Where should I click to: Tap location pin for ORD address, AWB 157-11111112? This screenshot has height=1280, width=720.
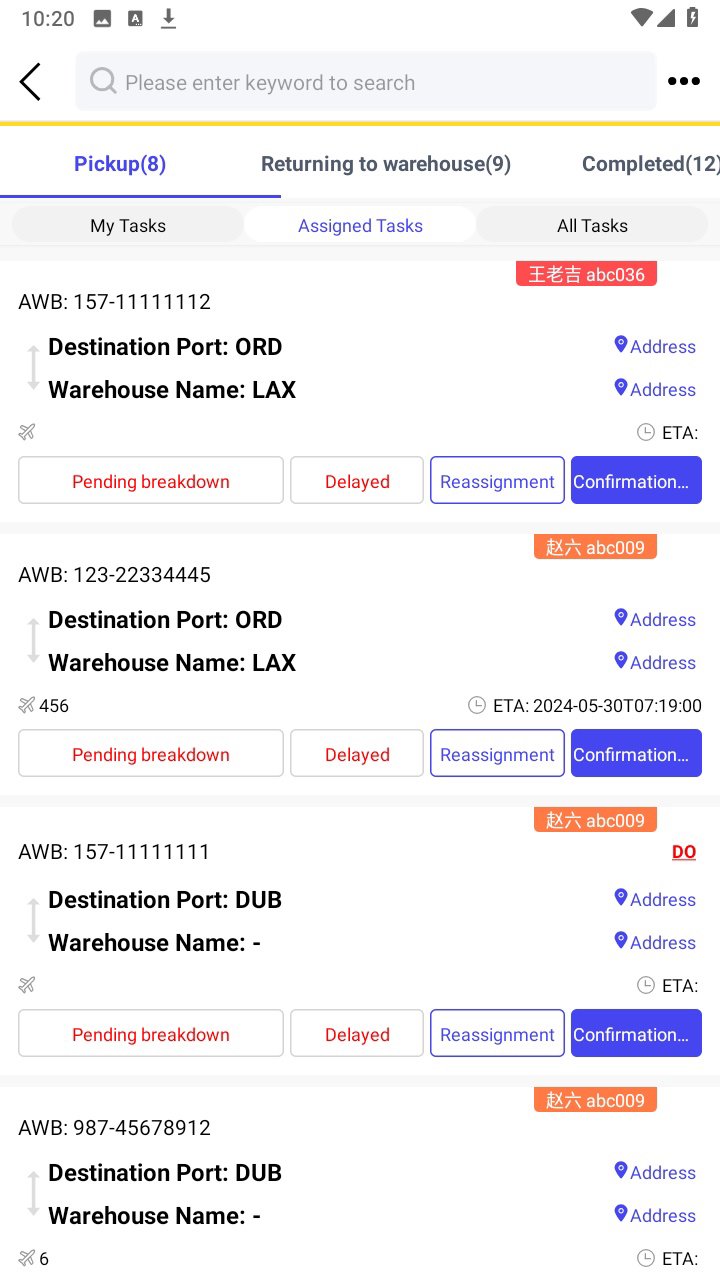coord(620,345)
